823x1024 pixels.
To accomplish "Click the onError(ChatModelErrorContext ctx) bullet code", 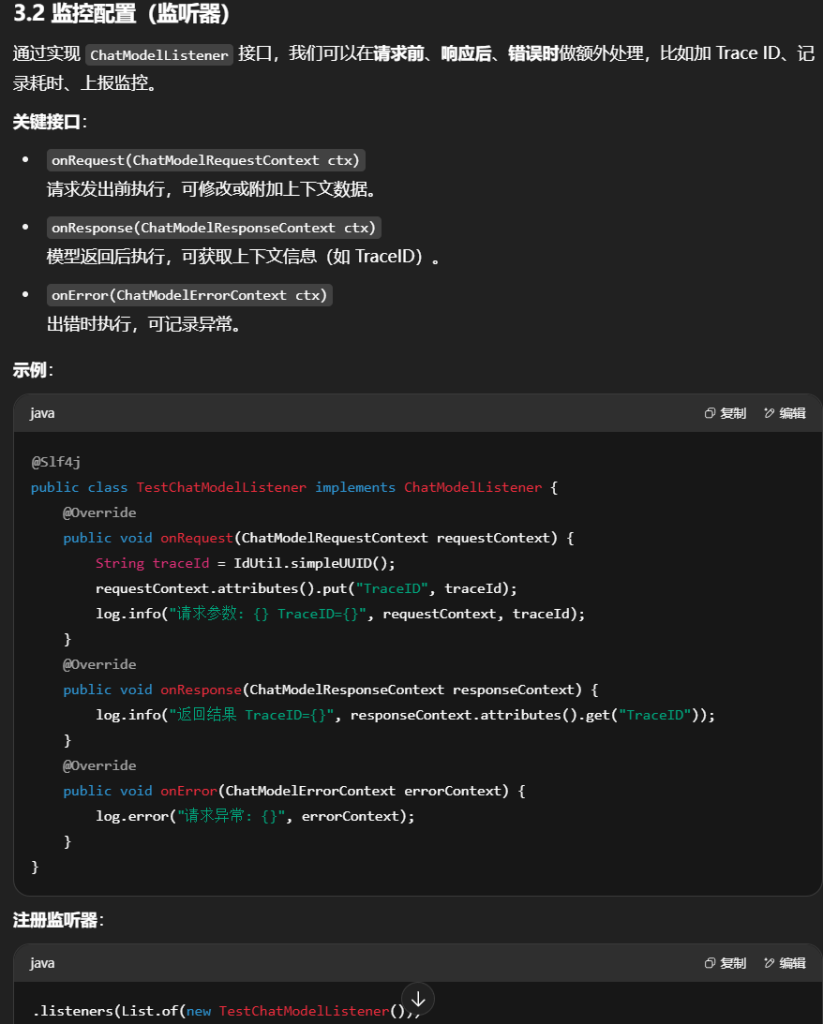I will tap(189, 295).
